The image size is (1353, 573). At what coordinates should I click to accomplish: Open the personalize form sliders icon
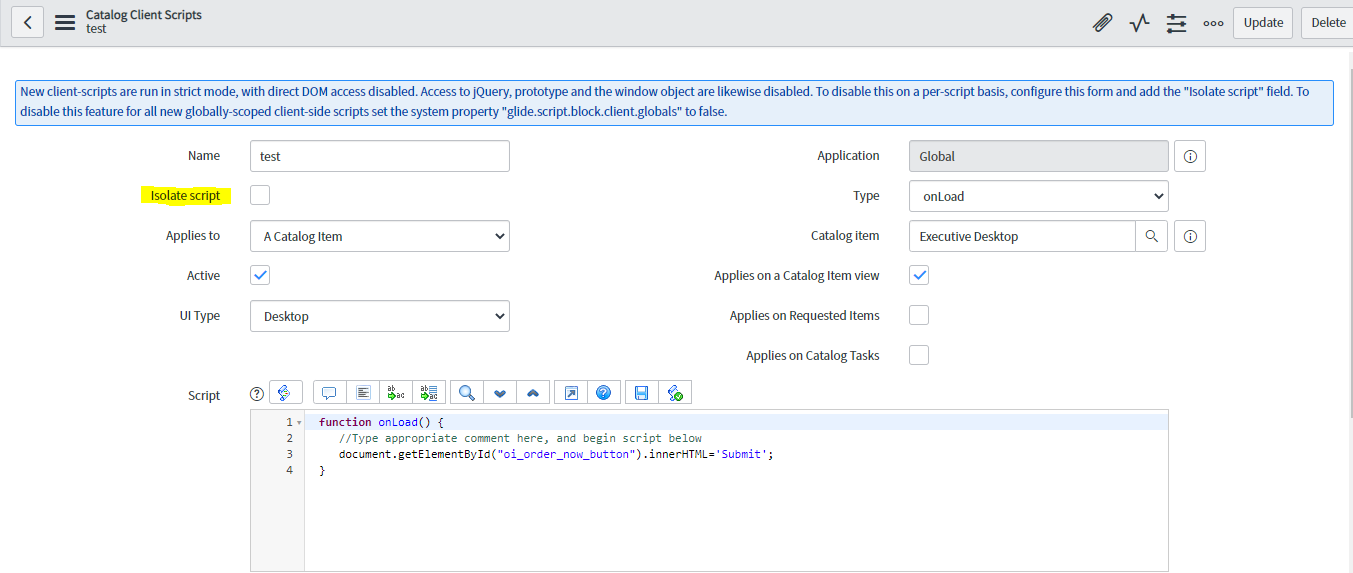[1177, 22]
